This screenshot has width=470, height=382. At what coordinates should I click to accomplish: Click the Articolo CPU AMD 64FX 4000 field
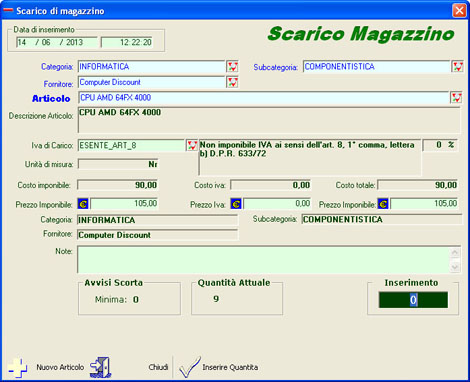[x=264, y=98]
